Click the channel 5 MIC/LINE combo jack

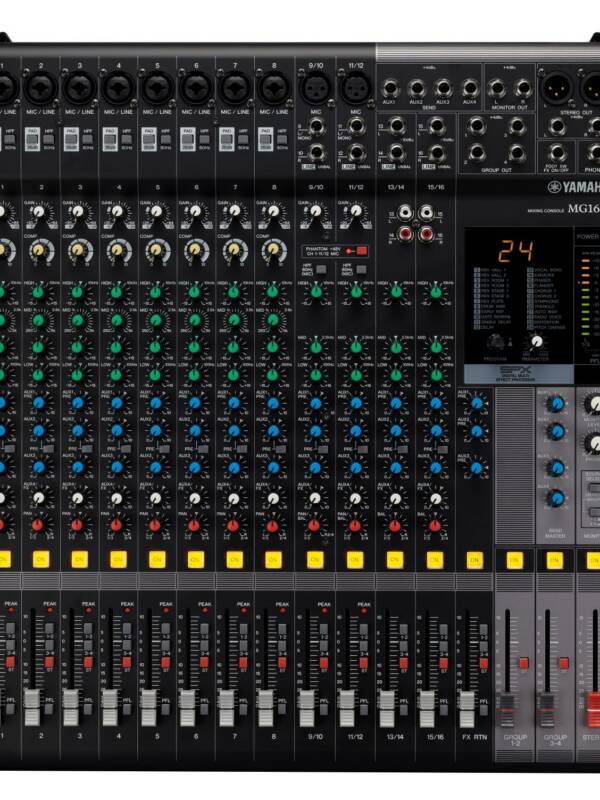[x=158, y=88]
